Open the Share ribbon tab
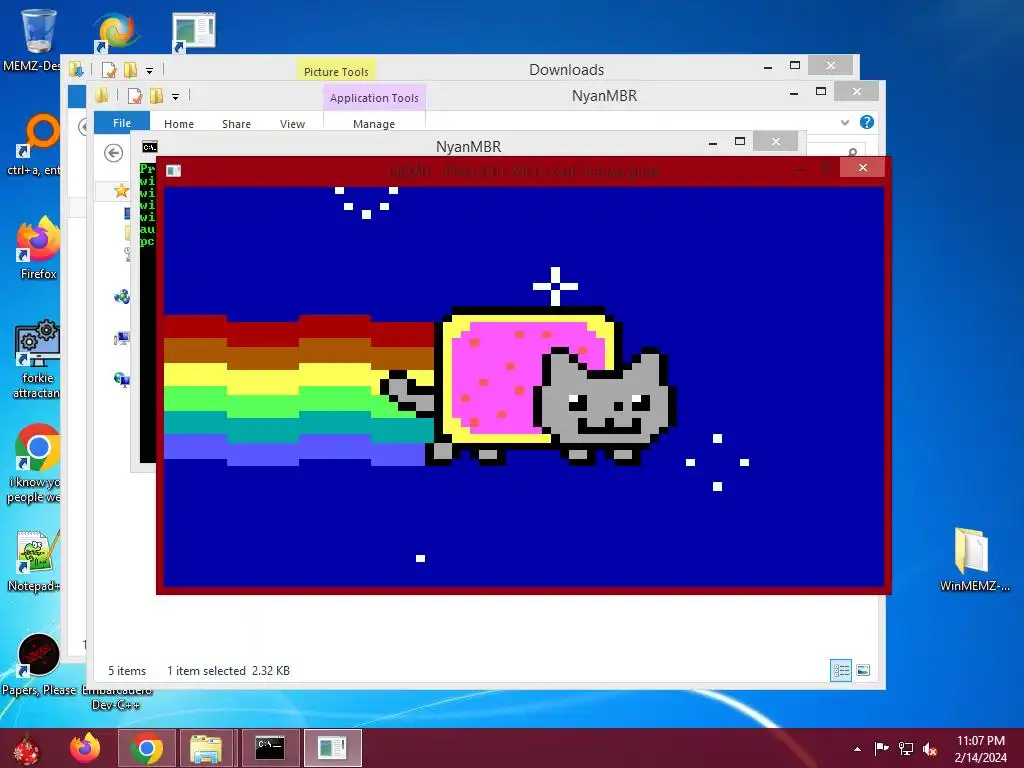This screenshot has height=768, width=1024. coord(236,123)
